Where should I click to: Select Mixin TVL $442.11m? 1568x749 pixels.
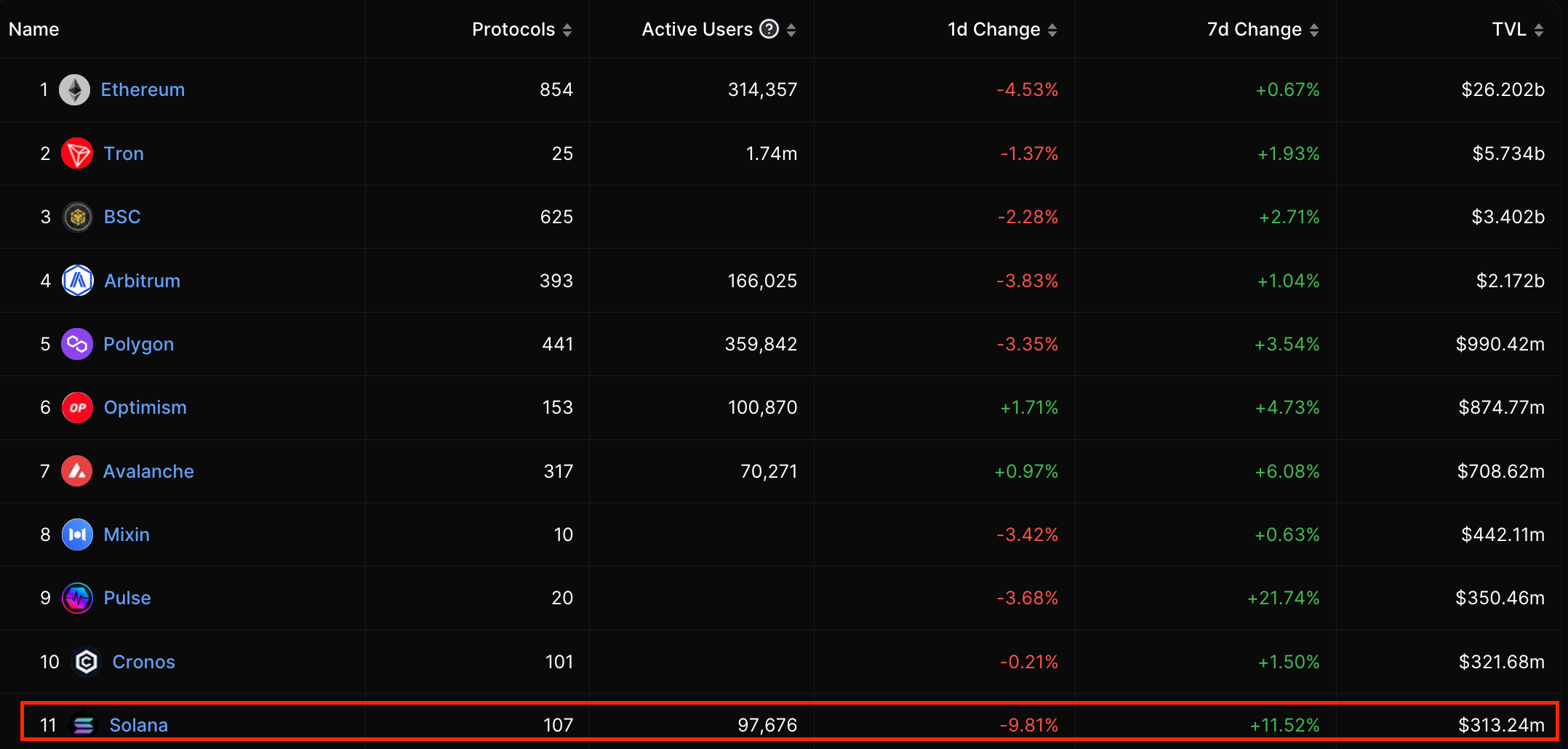point(1503,534)
